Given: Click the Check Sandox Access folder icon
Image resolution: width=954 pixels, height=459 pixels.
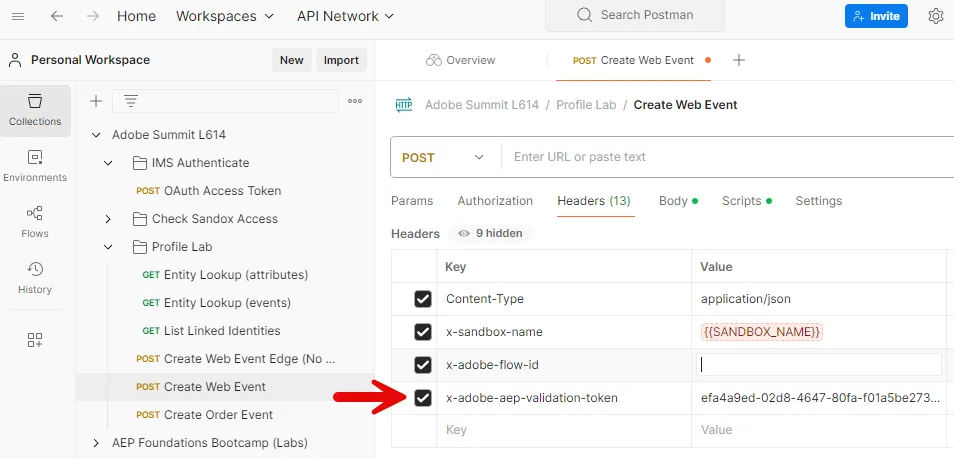Looking at the screenshot, I should 140,219.
